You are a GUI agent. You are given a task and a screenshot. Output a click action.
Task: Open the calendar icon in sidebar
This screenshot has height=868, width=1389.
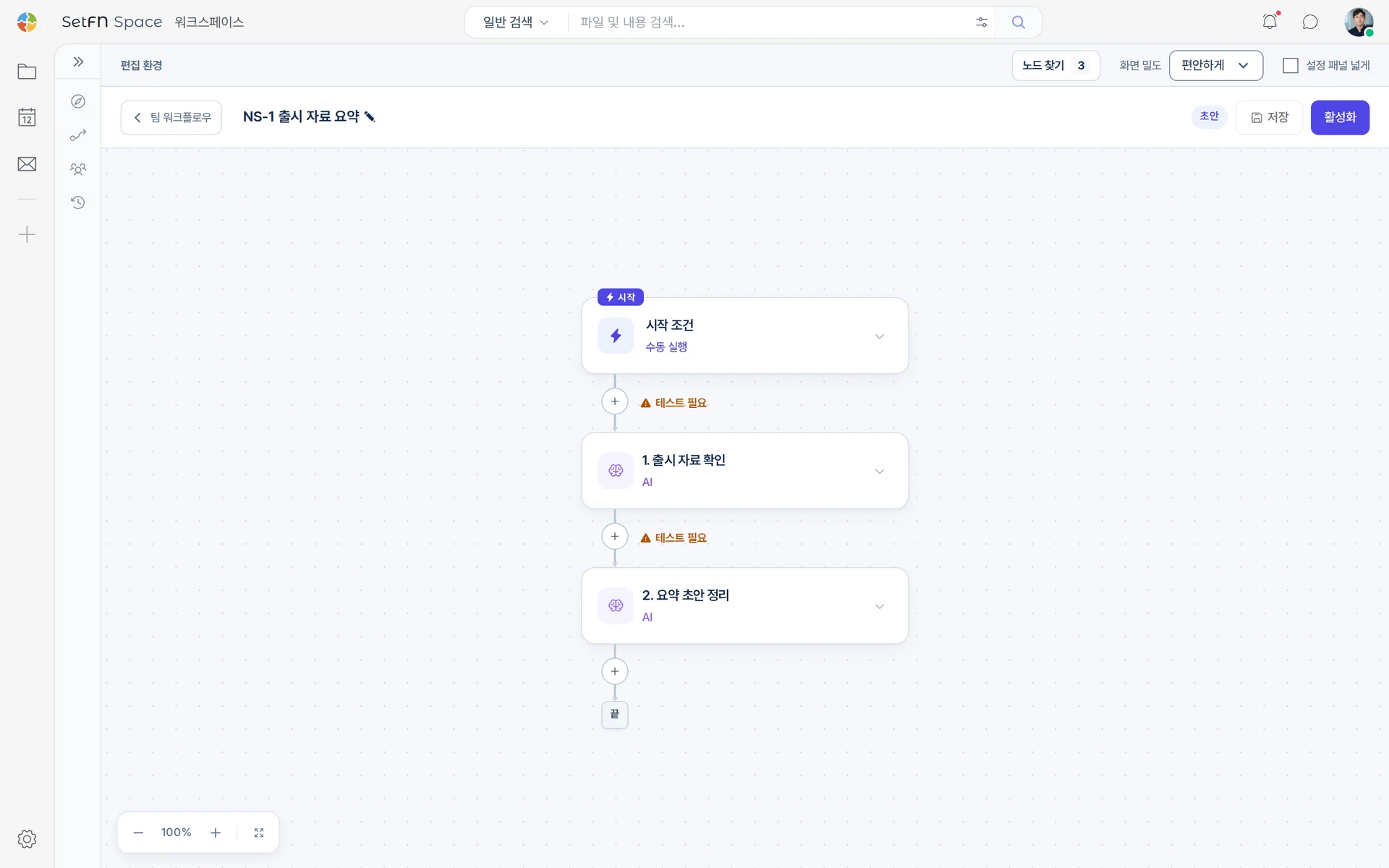(27, 117)
